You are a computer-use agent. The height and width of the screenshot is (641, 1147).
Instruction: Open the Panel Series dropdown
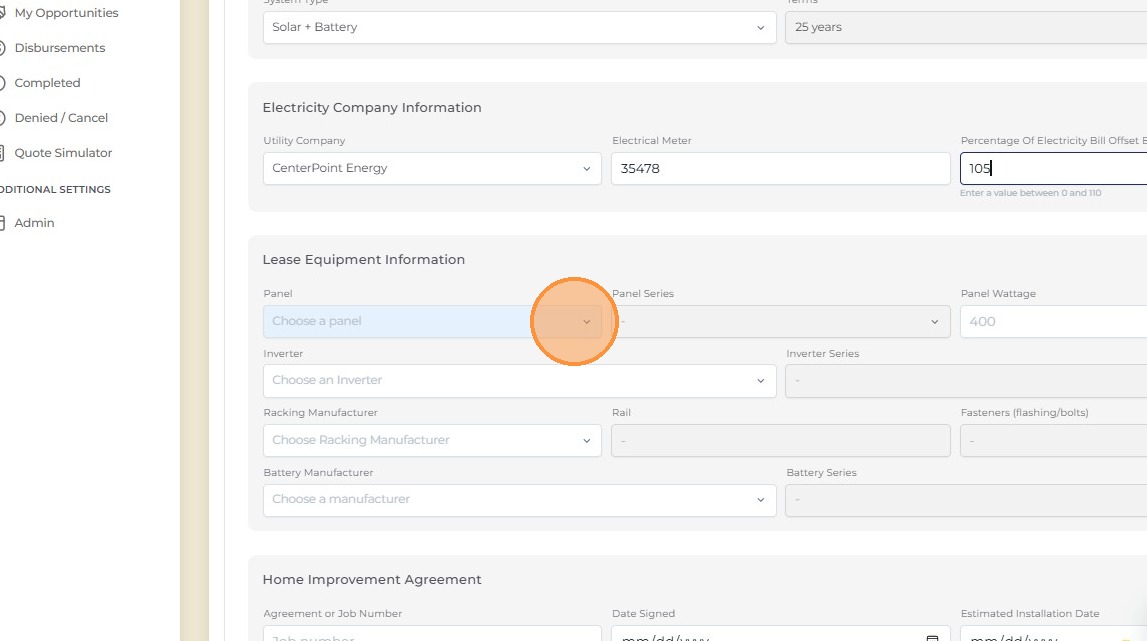click(781, 321)
